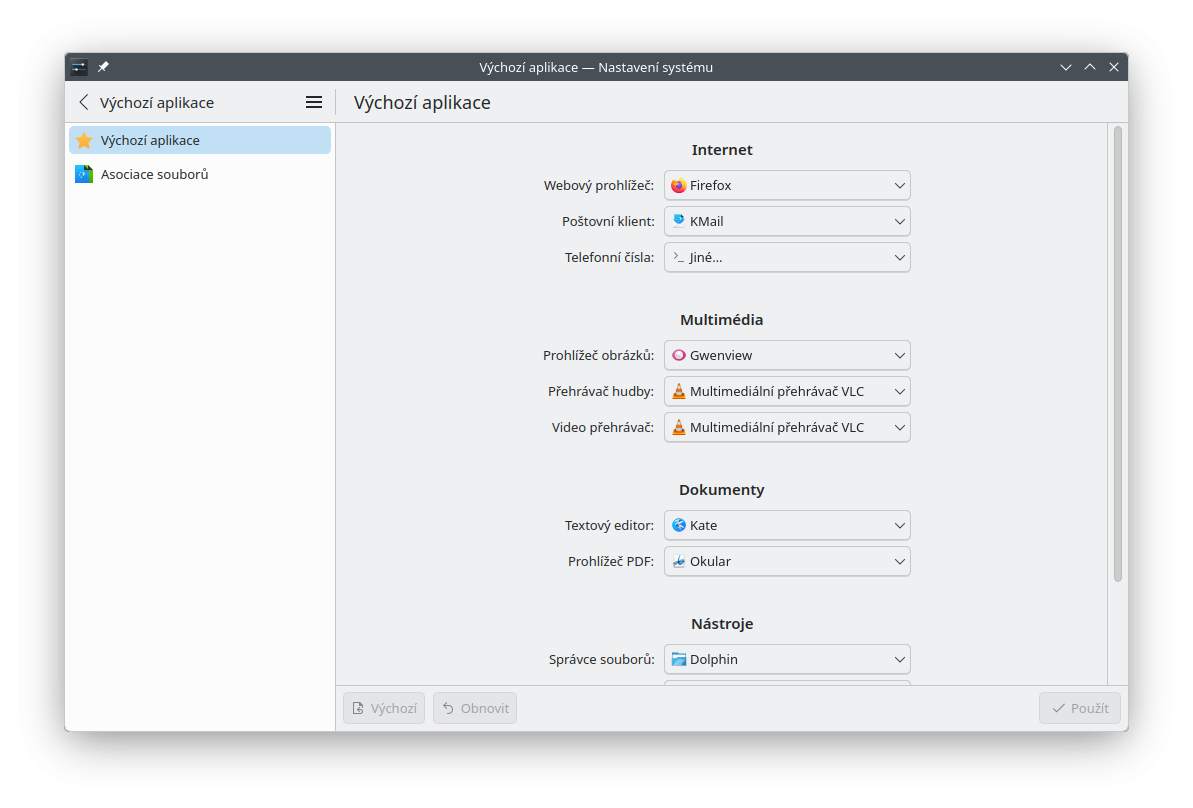
Task: Click the Firefox icon in browser selector
Action: [x=679, y=185]
